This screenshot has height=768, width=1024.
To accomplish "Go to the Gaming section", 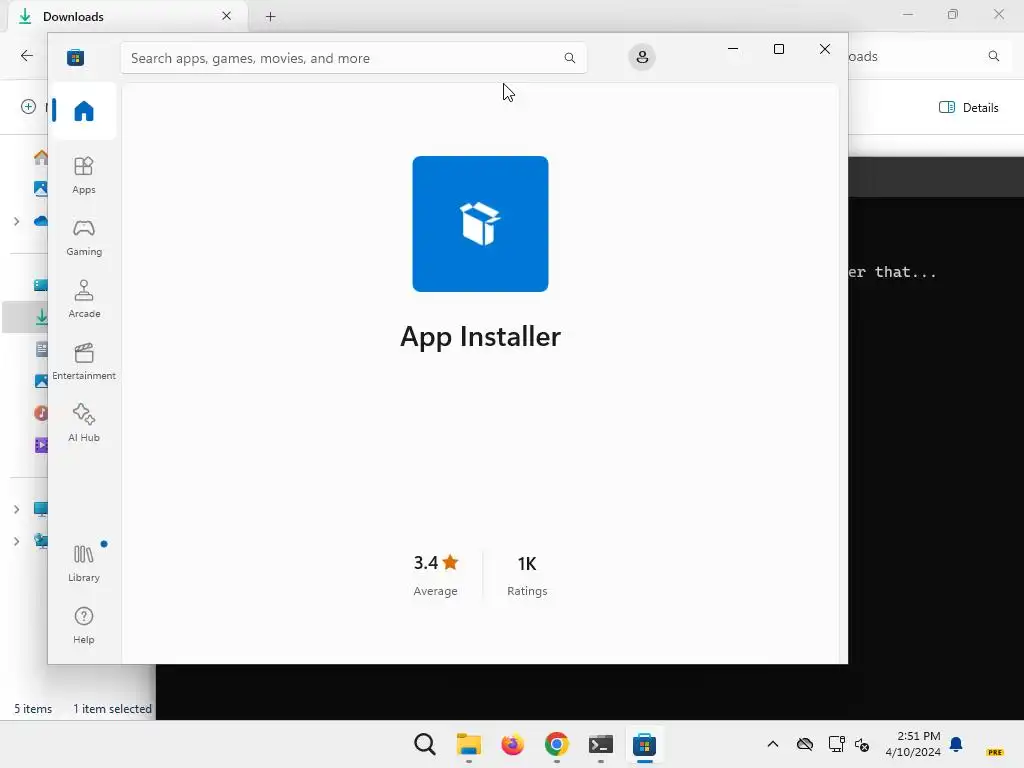I will [x=84, y=237].
